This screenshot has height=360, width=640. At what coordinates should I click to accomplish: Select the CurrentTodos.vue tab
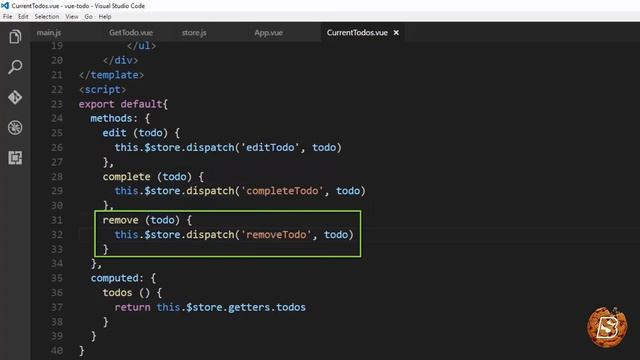(x=357, y=33)
